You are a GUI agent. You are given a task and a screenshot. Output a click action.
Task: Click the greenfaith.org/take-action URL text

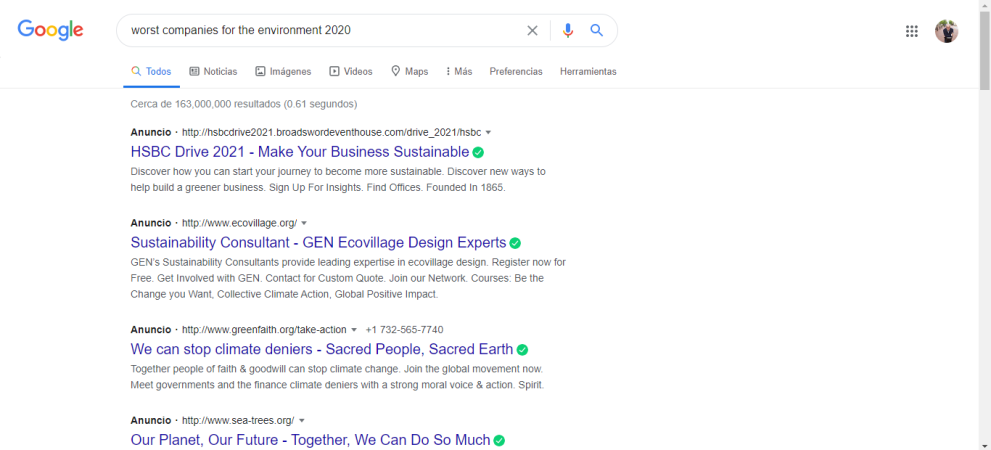[264, 330]
